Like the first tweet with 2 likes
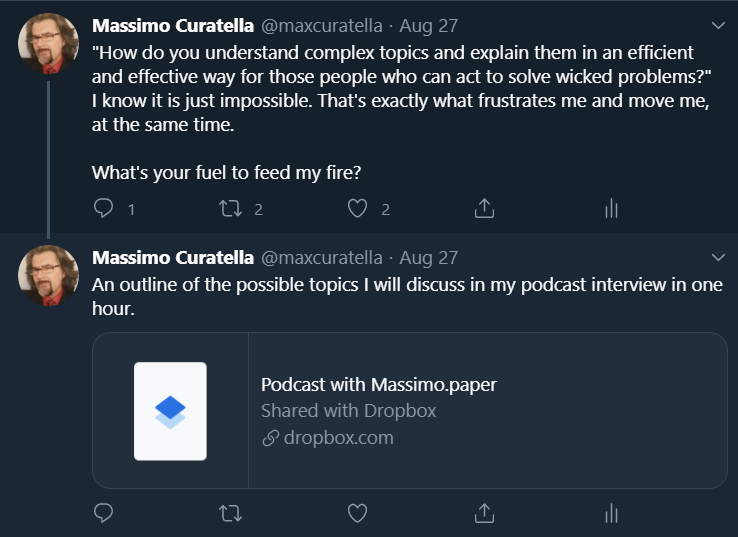738x537 pixels. pos(357,208)
